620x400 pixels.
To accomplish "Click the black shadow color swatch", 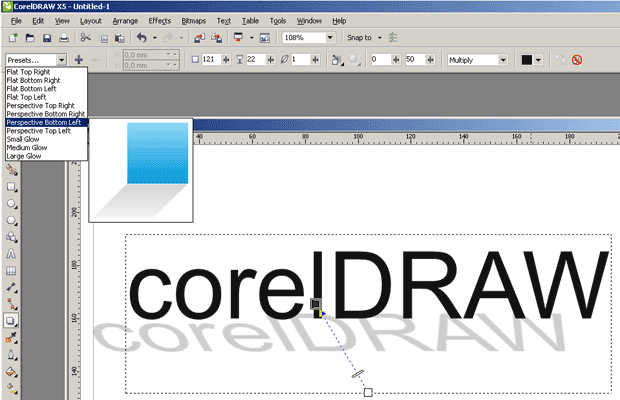I will tap(527, 60).
